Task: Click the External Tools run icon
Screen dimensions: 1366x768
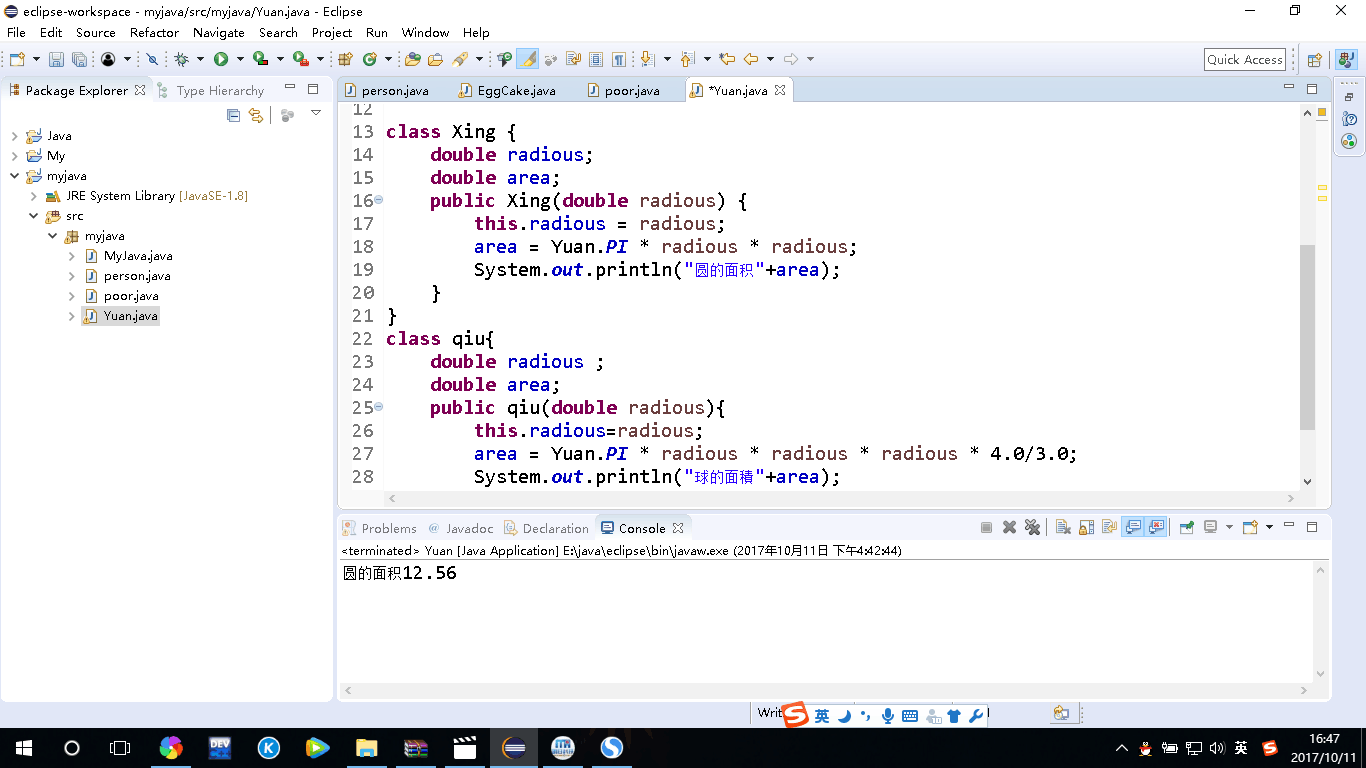Action: pos(300,59)
